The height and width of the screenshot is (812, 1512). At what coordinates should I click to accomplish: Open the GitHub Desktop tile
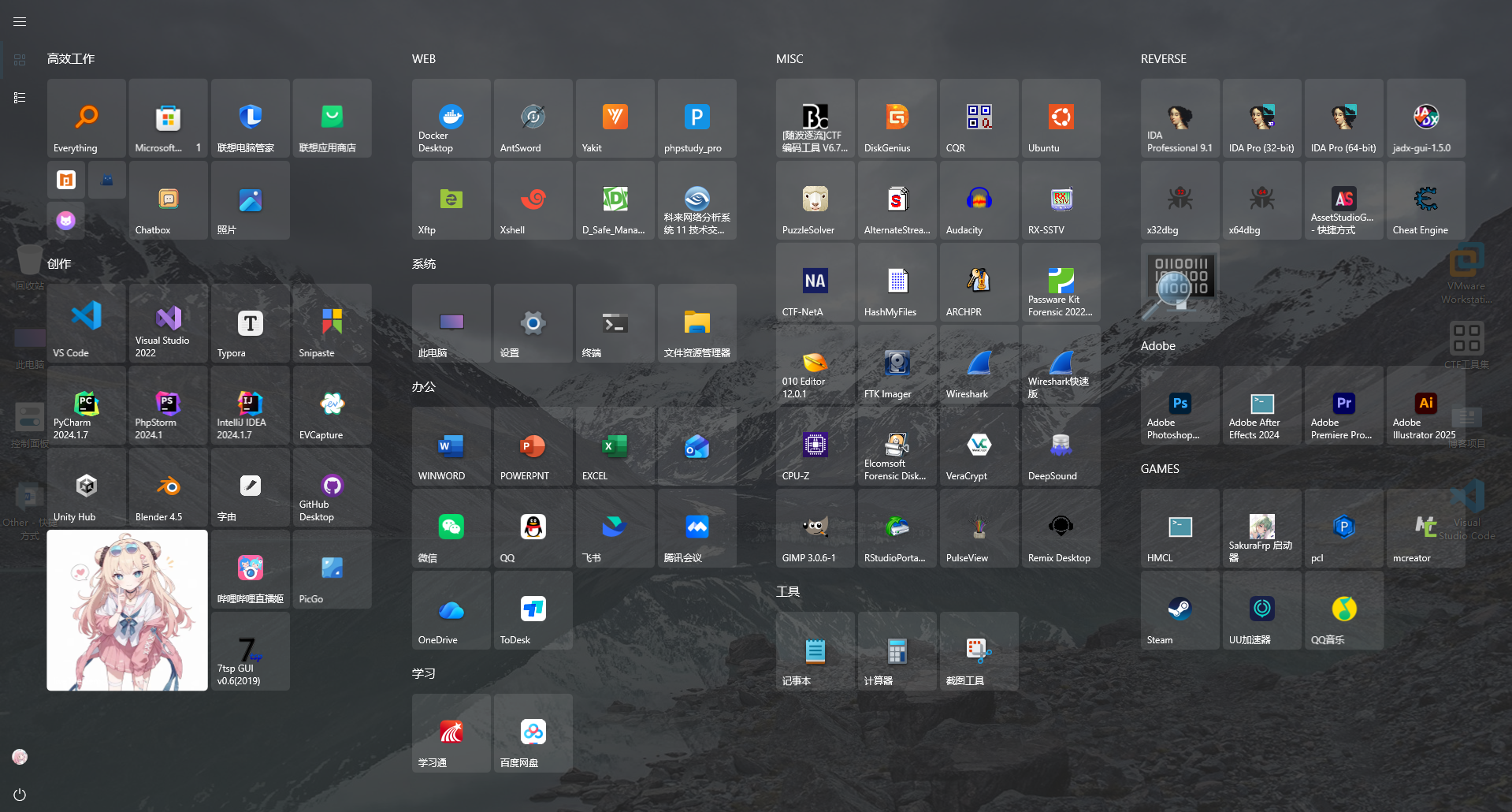332,487
